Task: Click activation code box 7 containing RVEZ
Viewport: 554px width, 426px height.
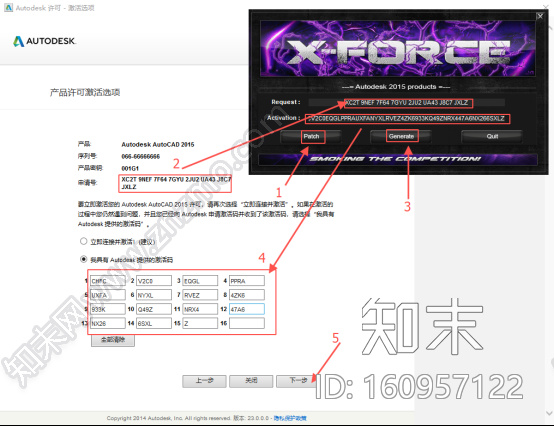Action: tap(200, 295)
